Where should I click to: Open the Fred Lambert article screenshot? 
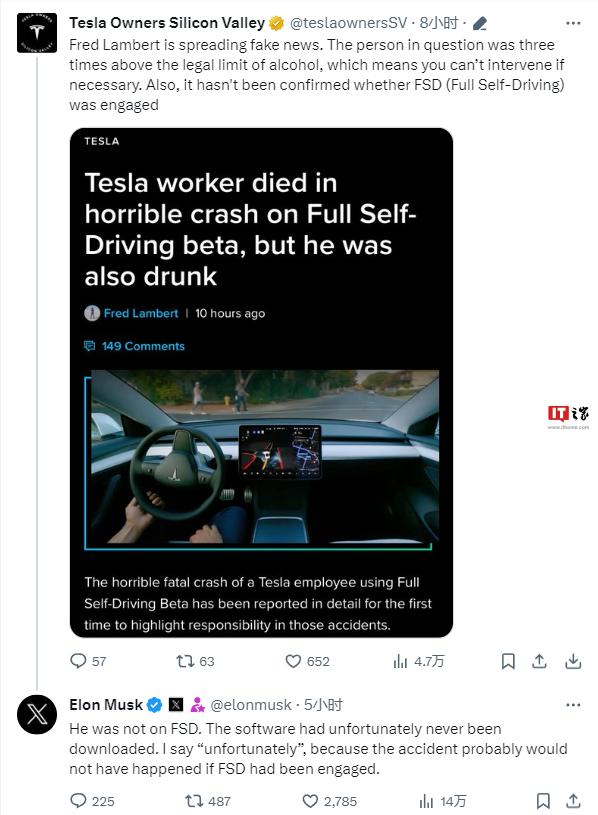click(261, 383)
